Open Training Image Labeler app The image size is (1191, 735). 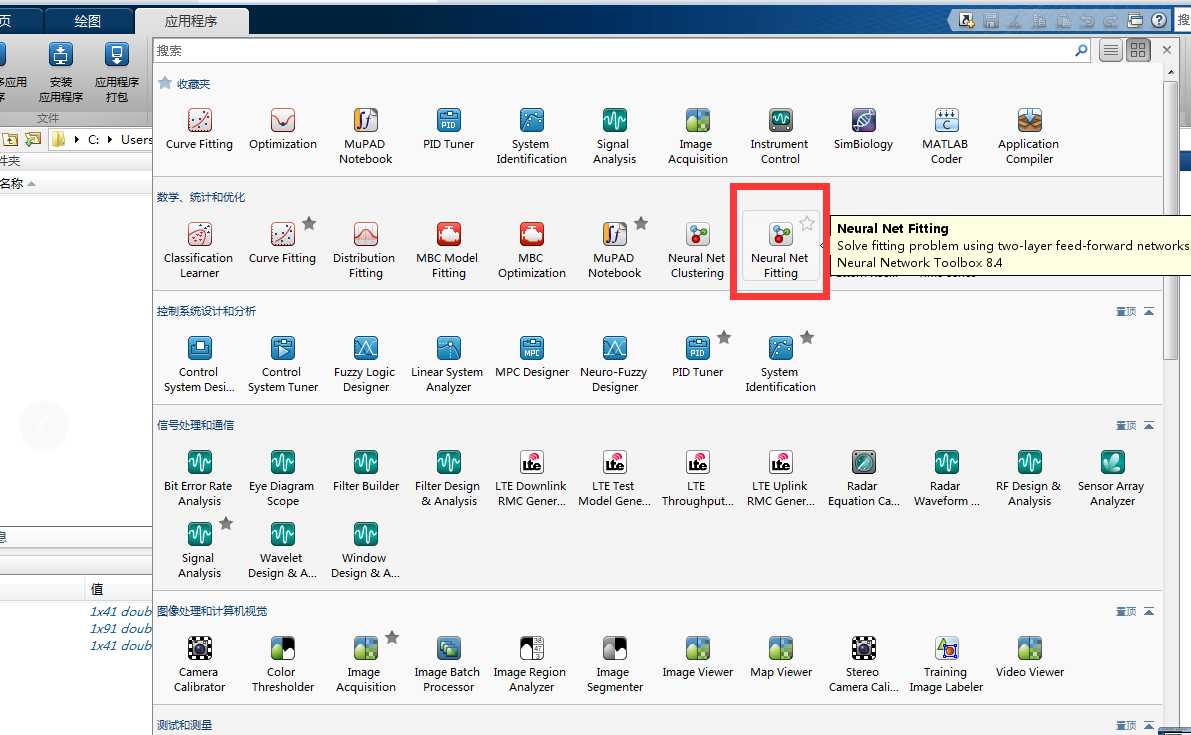click(x=946, y=664)
